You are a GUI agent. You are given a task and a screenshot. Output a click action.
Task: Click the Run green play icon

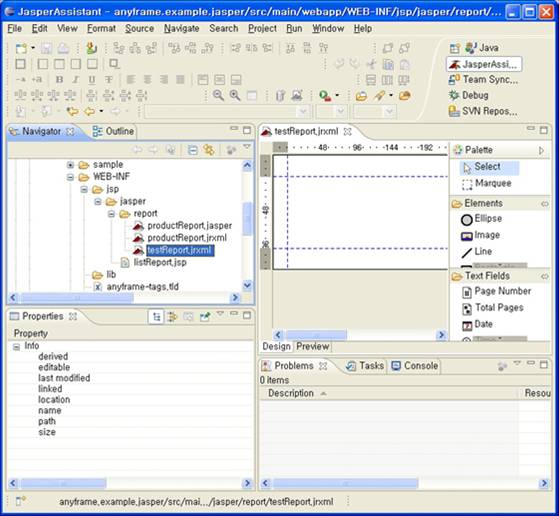pos(325,95)
